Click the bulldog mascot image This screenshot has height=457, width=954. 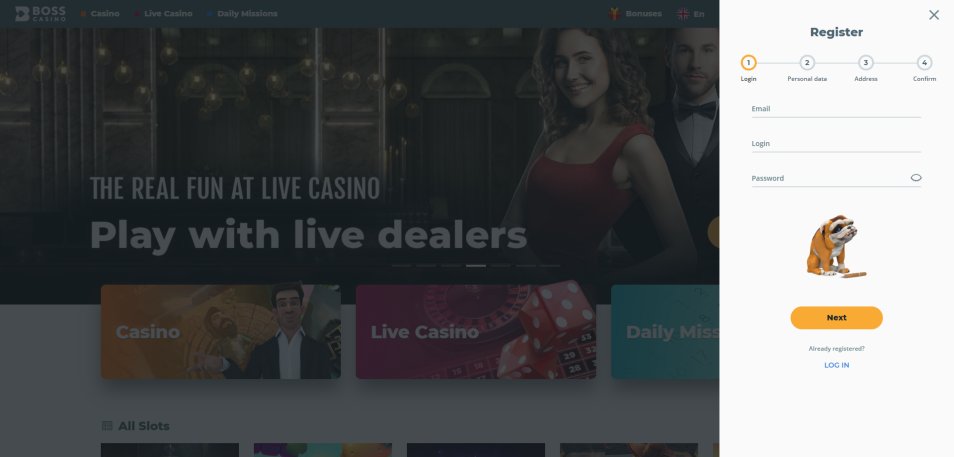click(x=834, y=246)
